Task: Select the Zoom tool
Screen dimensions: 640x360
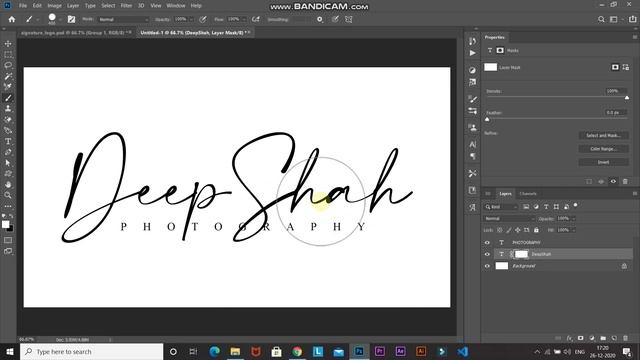Action: pos(8,195)
